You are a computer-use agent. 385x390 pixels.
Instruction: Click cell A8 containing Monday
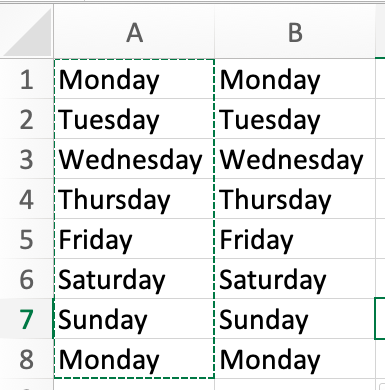(x=134, y=359)
